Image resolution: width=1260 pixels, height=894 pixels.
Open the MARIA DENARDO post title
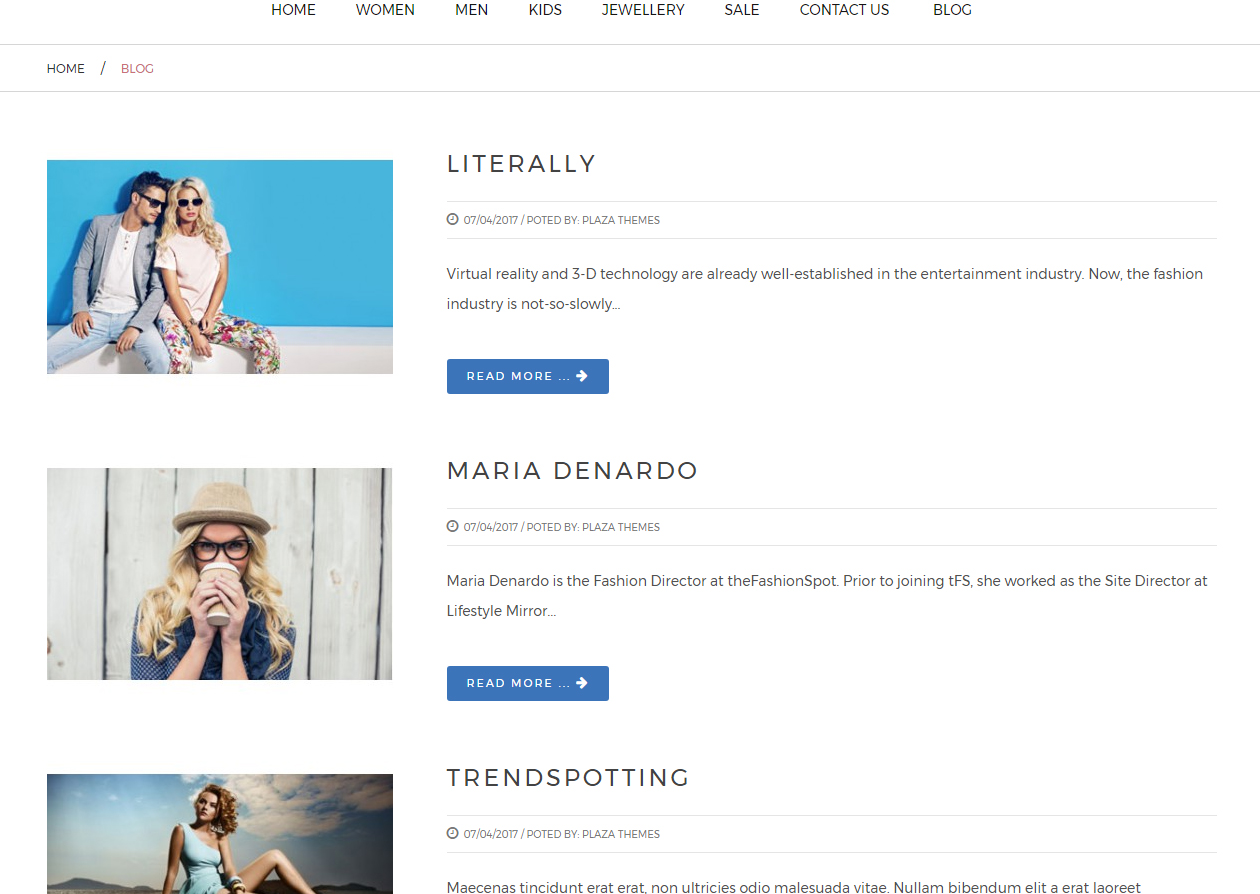pyautogui.click(x=572, y=471)
